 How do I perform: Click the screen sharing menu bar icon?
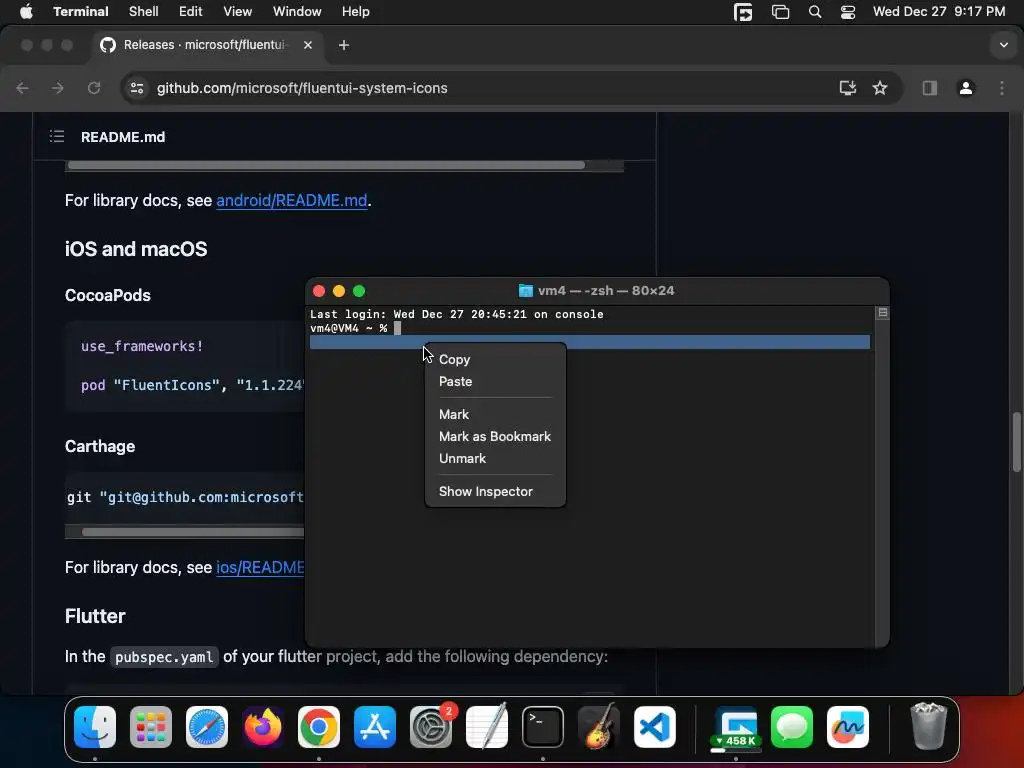[743, 12]
